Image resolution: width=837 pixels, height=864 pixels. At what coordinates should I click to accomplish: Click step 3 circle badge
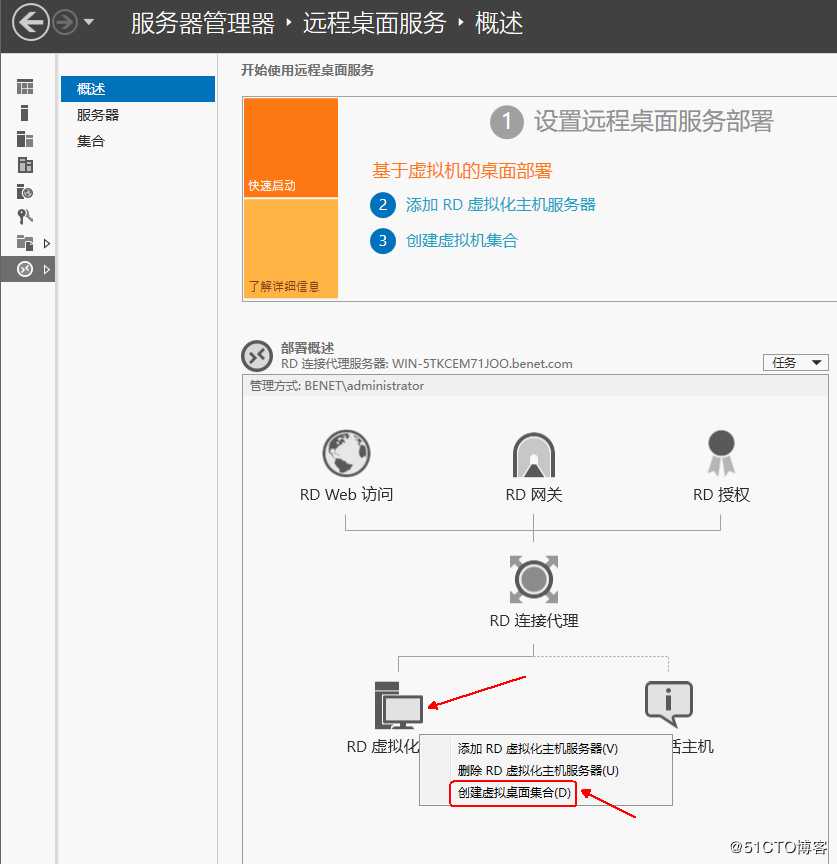point(383,241)
